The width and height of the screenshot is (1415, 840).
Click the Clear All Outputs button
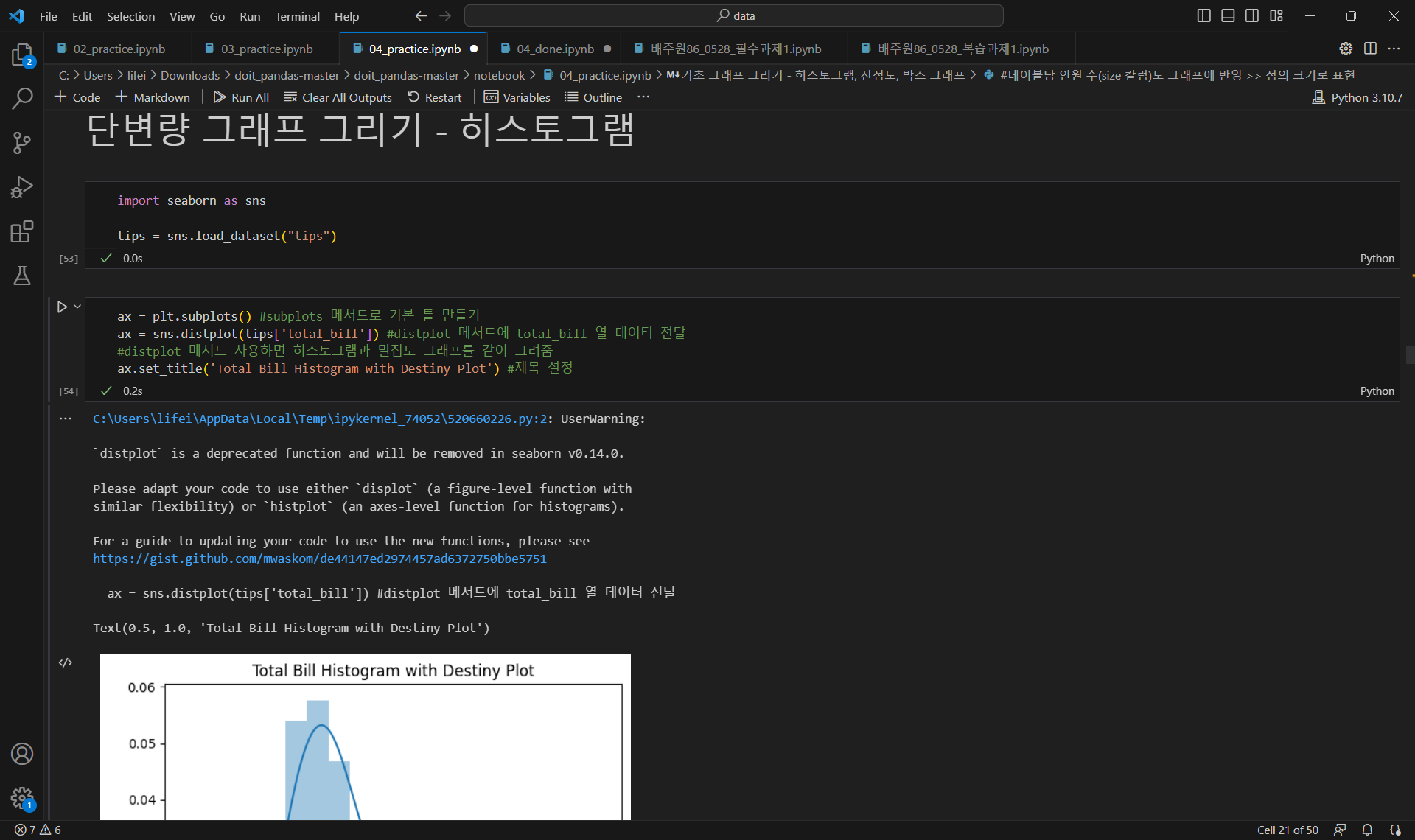click(x=338, y=97)
